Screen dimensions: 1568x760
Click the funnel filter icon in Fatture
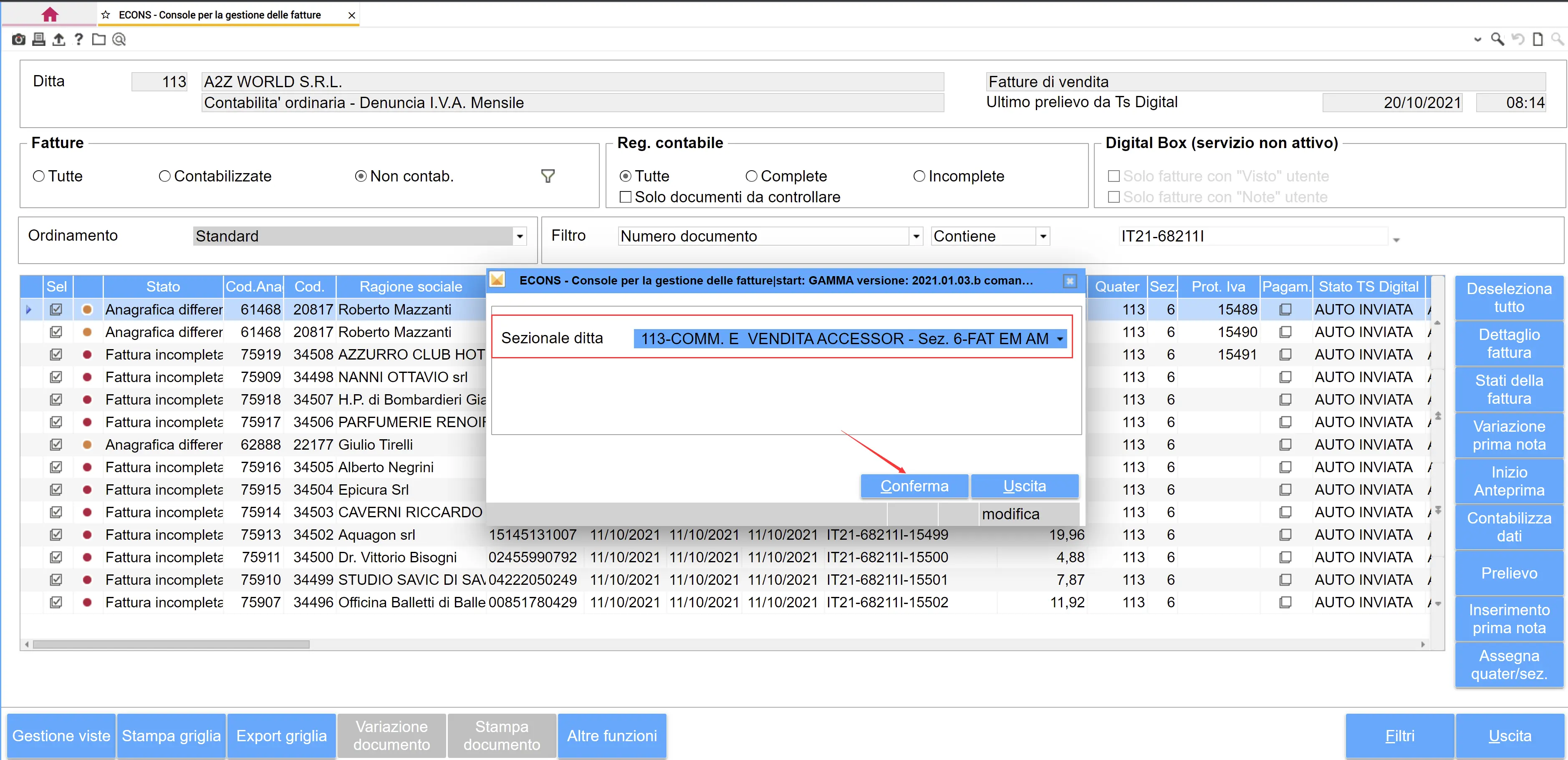pos(548,176)
